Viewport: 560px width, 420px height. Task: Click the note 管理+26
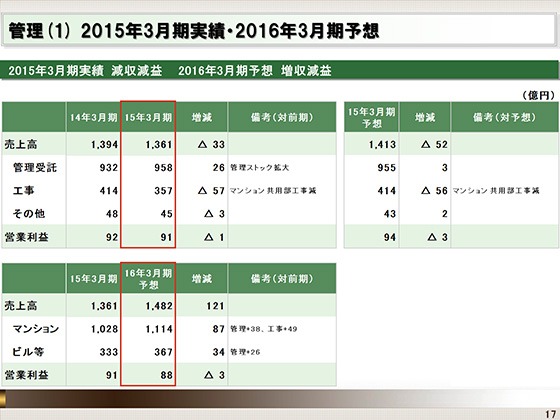(245, 352)
